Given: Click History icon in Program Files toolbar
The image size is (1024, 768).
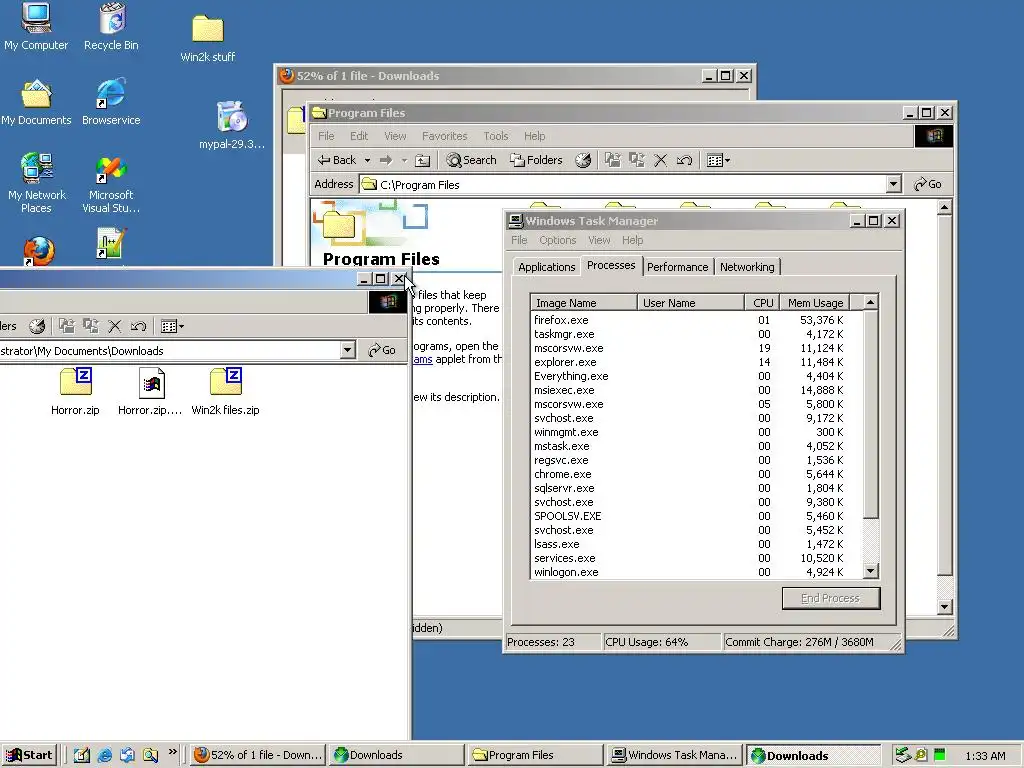Looking at the screenshot, I should (x=583, y=160).
